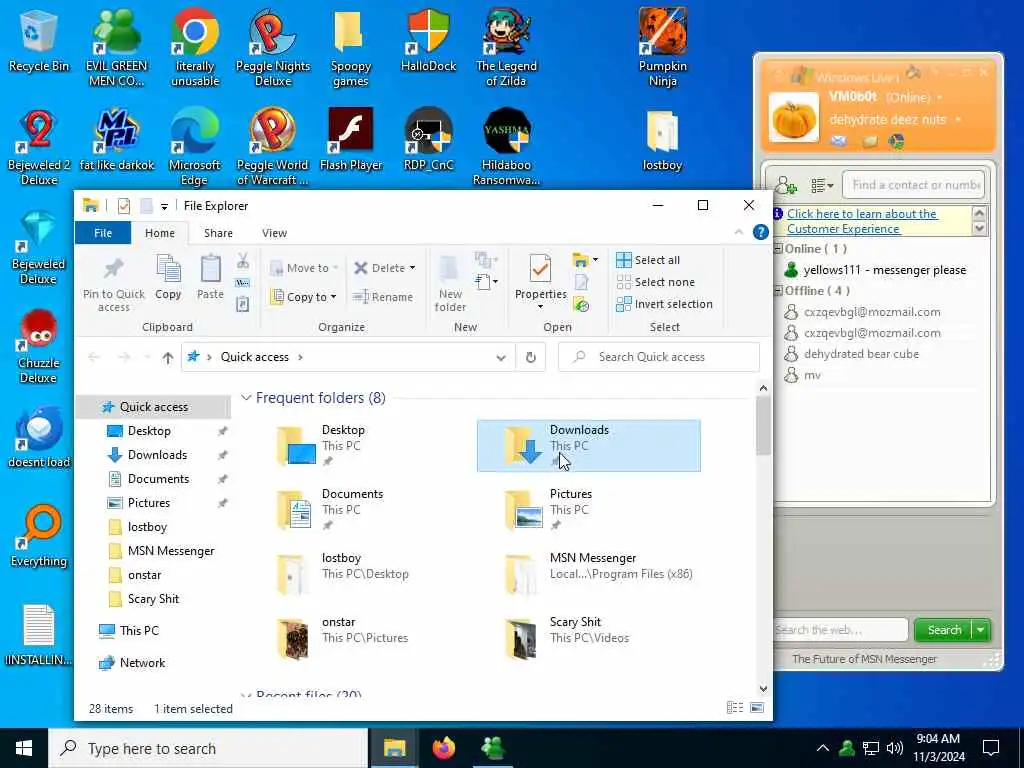Click the Windows Start button
This screenshot has width=1024, height=768.
24,748
